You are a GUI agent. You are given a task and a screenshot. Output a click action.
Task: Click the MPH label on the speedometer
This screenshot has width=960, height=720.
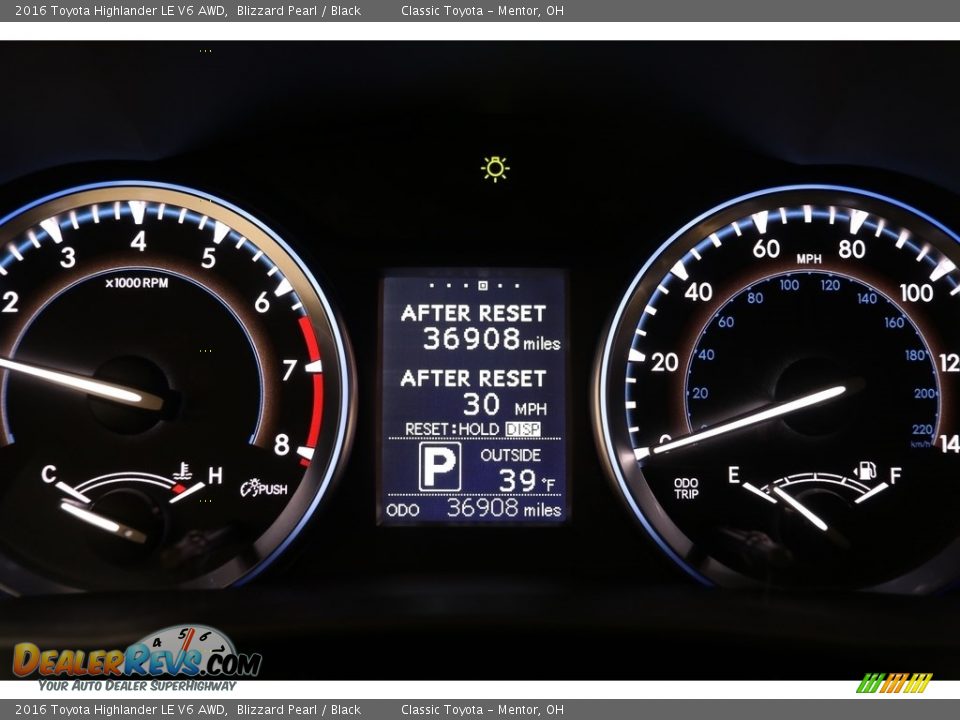coord(808,259)
